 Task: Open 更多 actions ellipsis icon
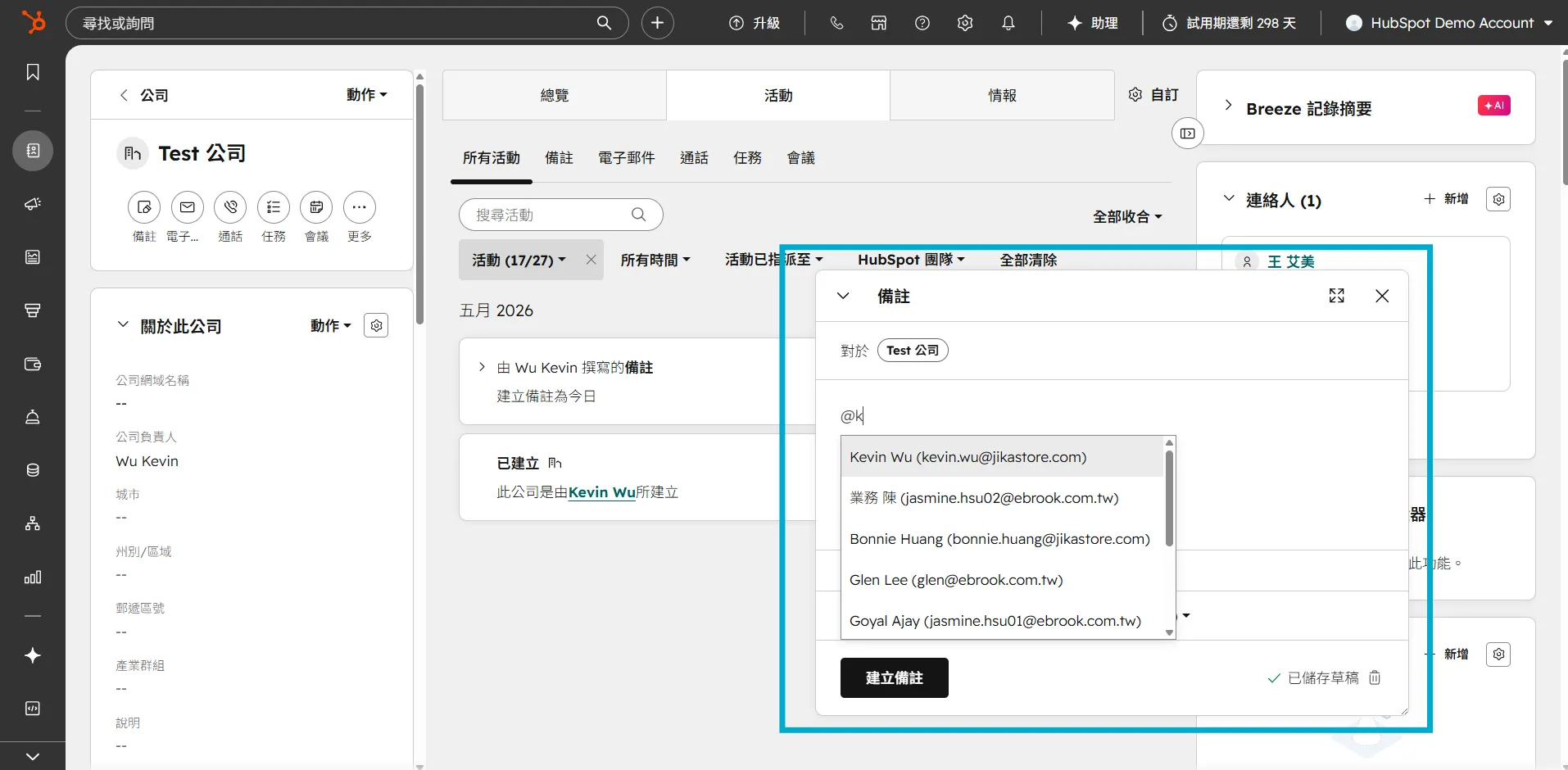[360, 207]
